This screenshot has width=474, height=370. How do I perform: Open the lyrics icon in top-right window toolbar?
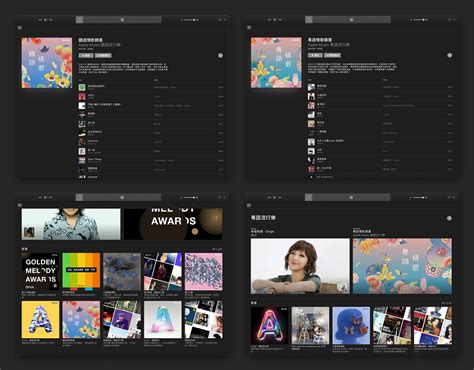pyautogui.click(x=449, y=20)
